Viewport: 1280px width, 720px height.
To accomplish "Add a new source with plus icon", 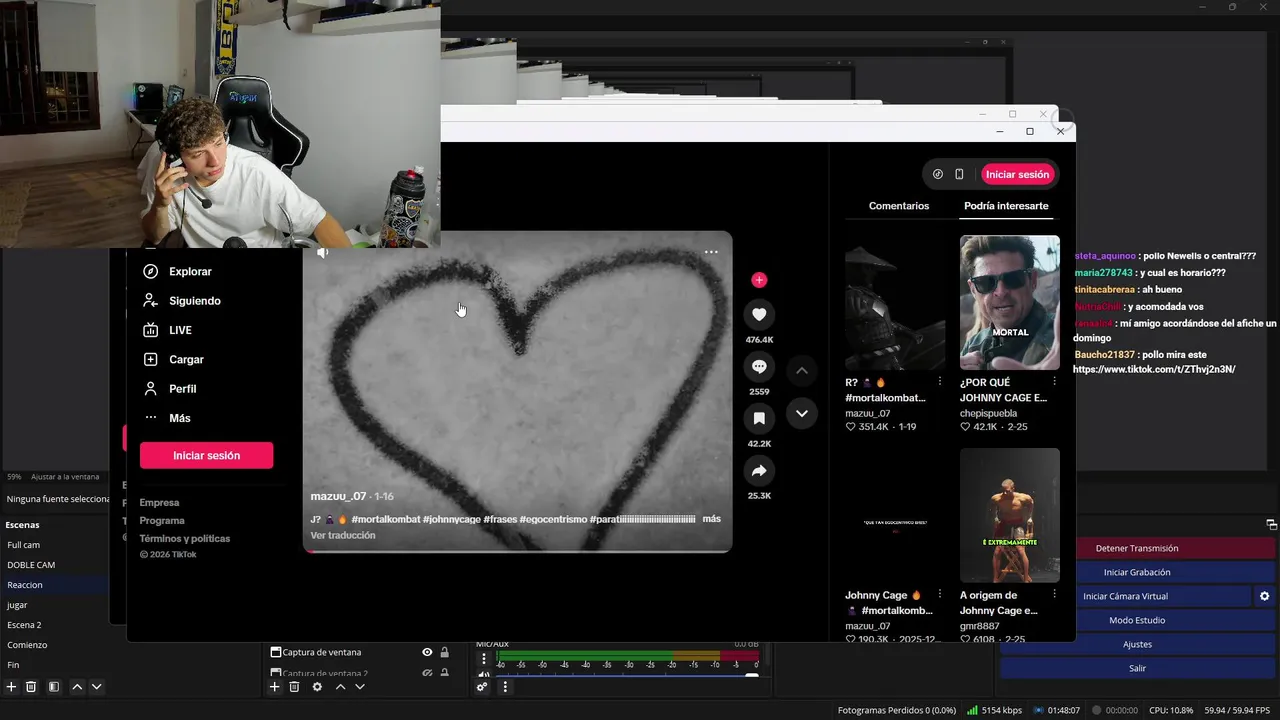I will 275,687.
